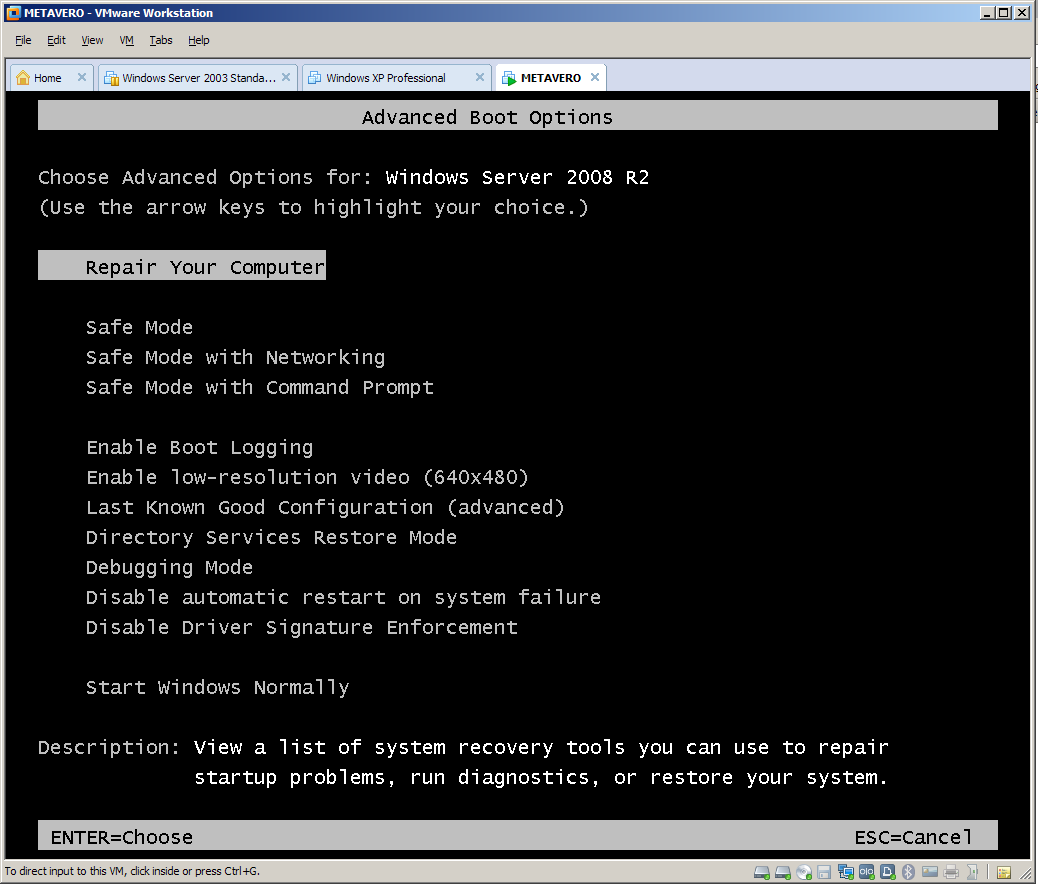Image resolution: width=1038 pixels, height=884 pixels.
Task: Click the second hard disk status icon
Action: point(783,872)
